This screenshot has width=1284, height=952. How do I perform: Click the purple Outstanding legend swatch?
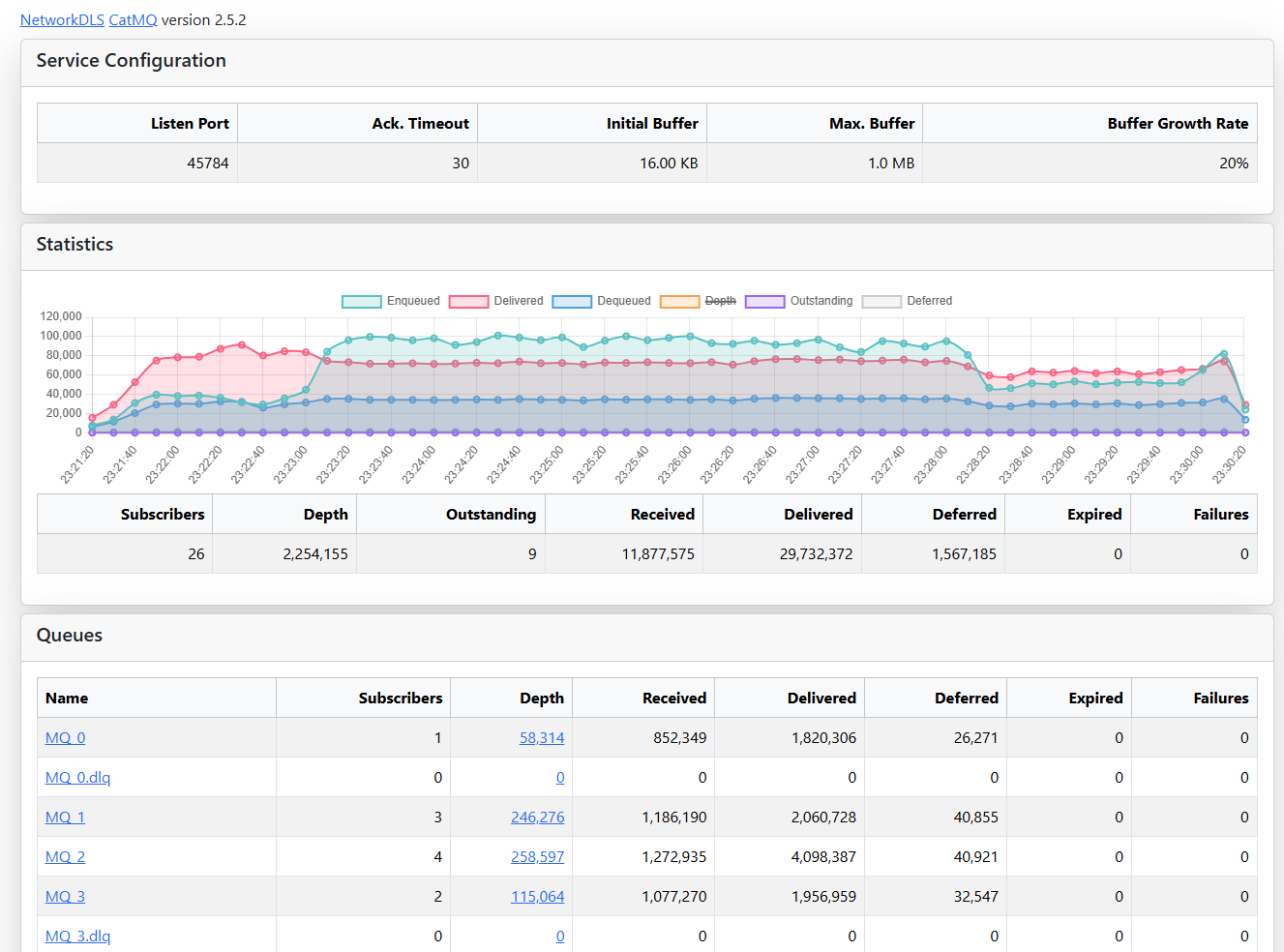click(x=764, y=301)
